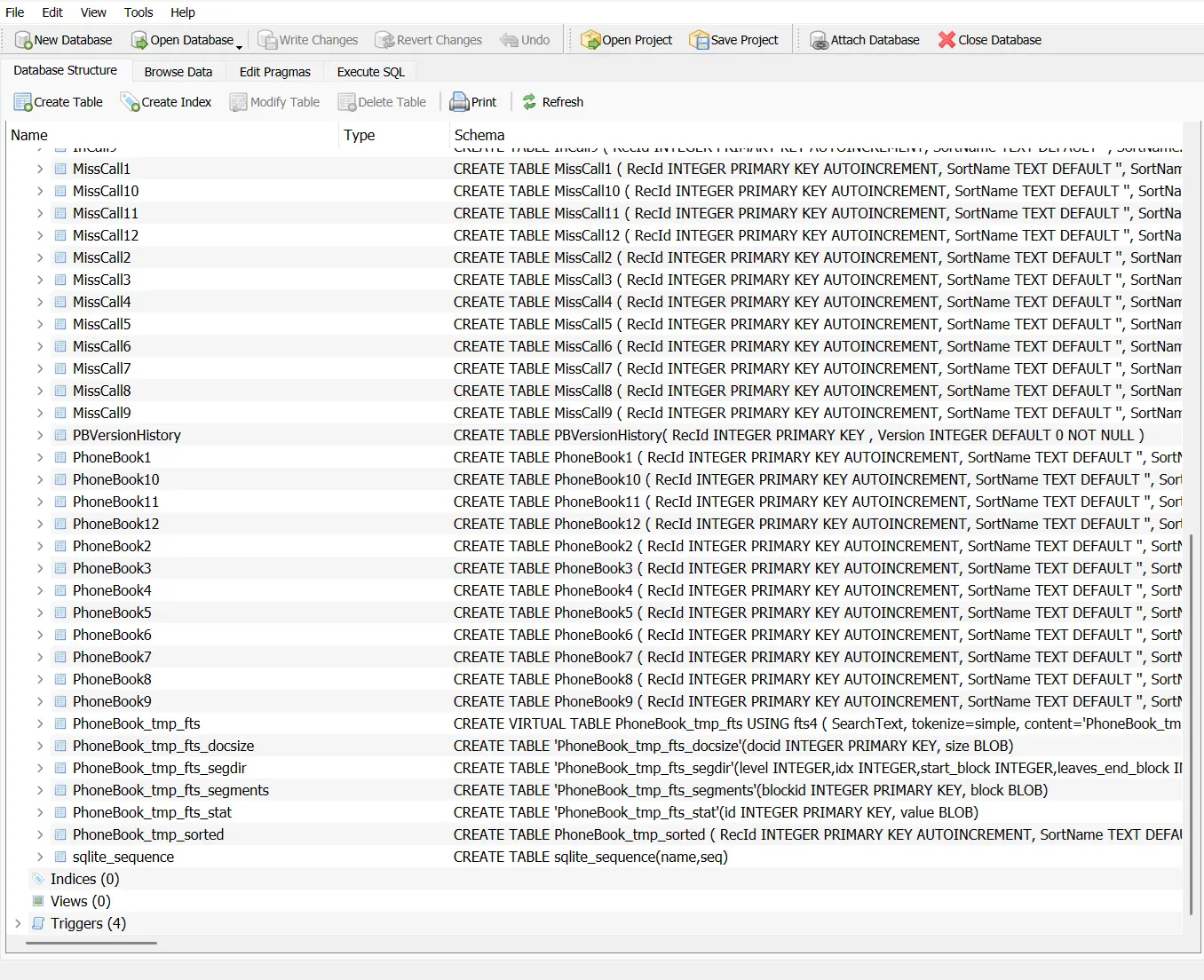
Task: Expand the PhoneBook12 table node
Action: pos(40,524)
